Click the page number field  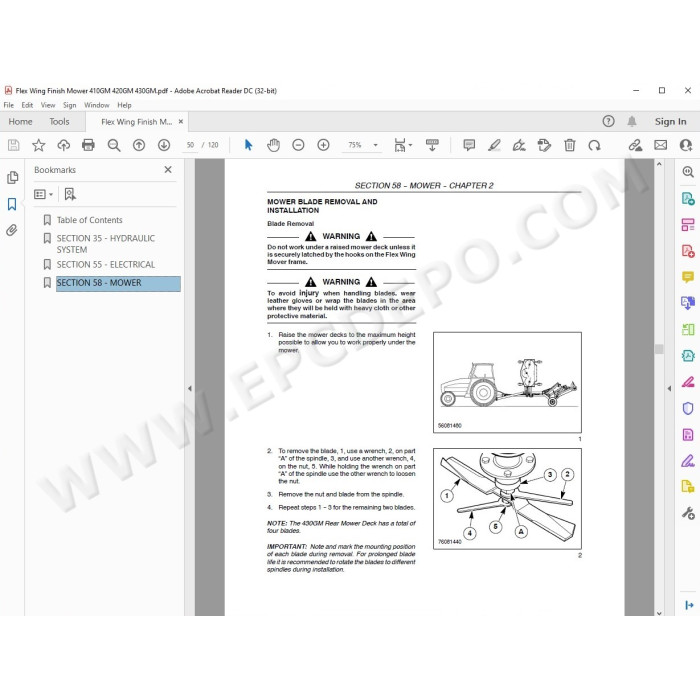click(190, 145)
